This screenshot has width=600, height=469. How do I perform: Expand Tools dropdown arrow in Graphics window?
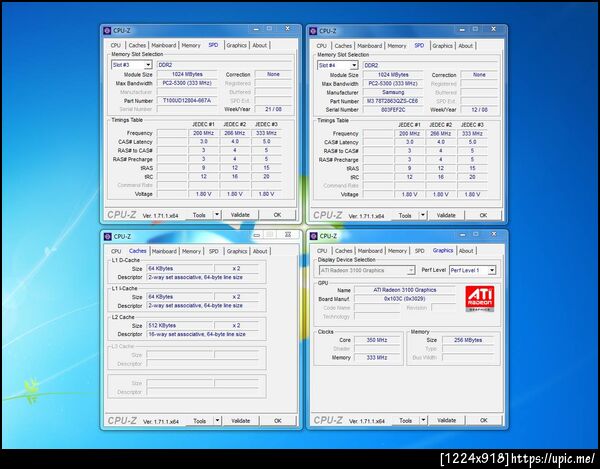(x=423, y=420)
